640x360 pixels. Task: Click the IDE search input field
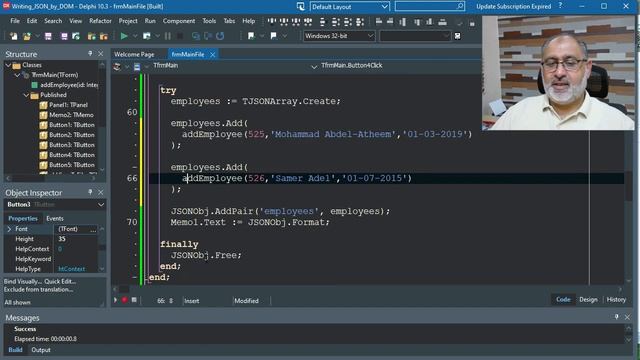click(429, 7)
